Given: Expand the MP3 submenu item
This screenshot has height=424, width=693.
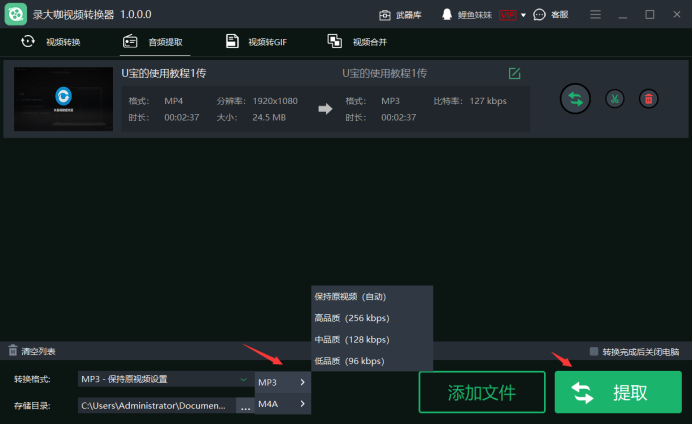Looking at the screenshot, I should click(282, 382).
